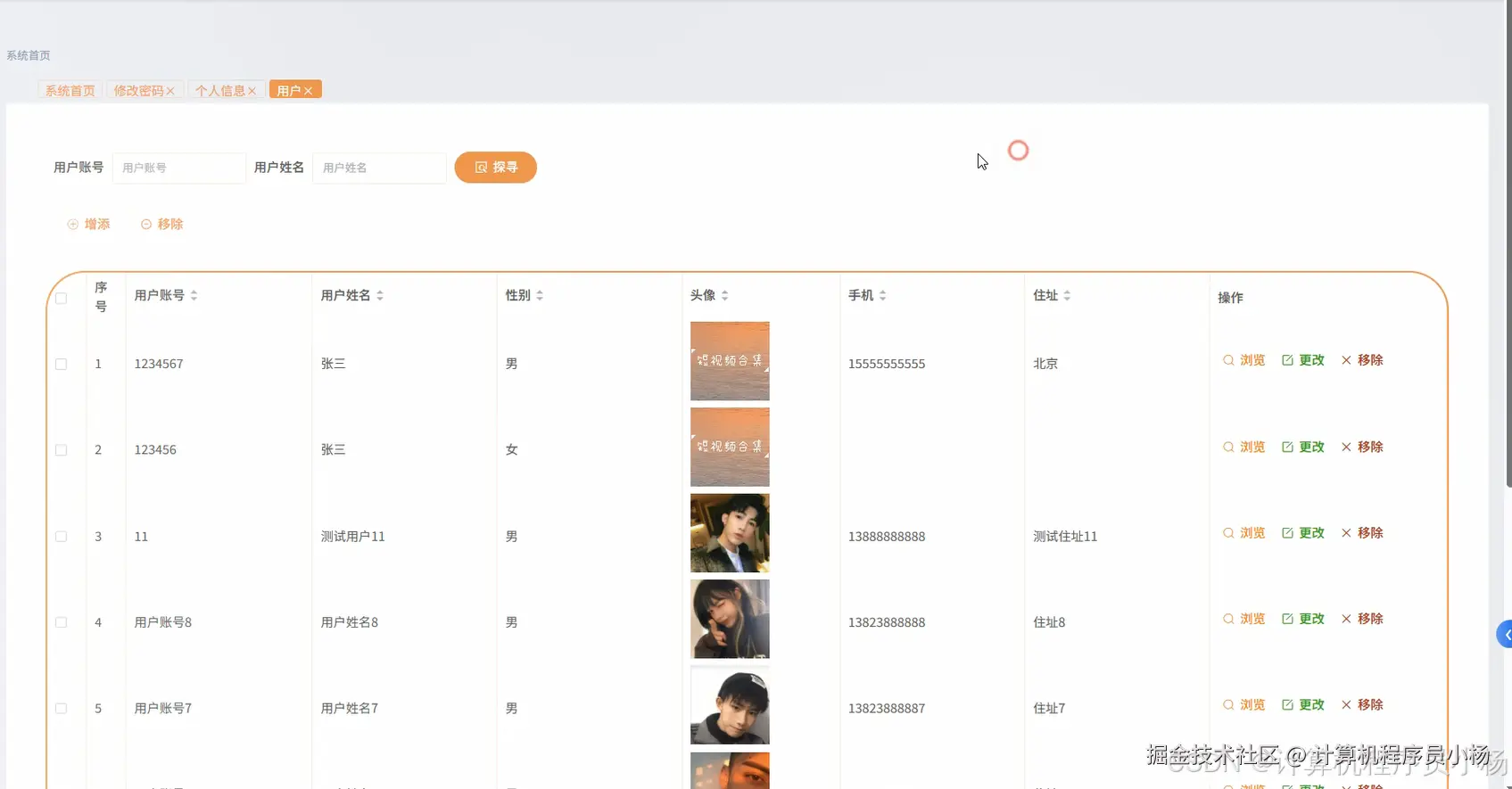Click the blue side-panel arrow at right edge

click(x=1505, y=635)
